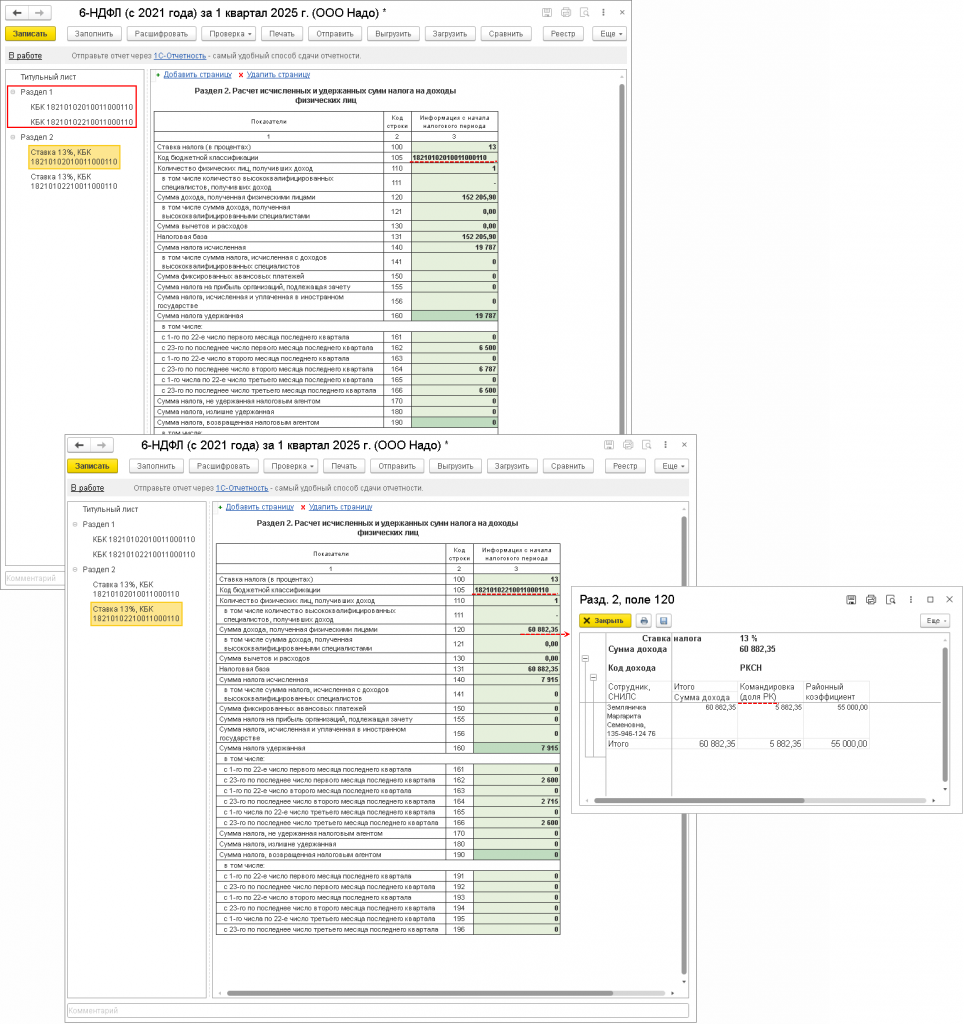The height and width of the screenshot is (1024, 964).
Task: Click Расшифровать in the back window's toolbar
Action: click(x=161, y=34)
